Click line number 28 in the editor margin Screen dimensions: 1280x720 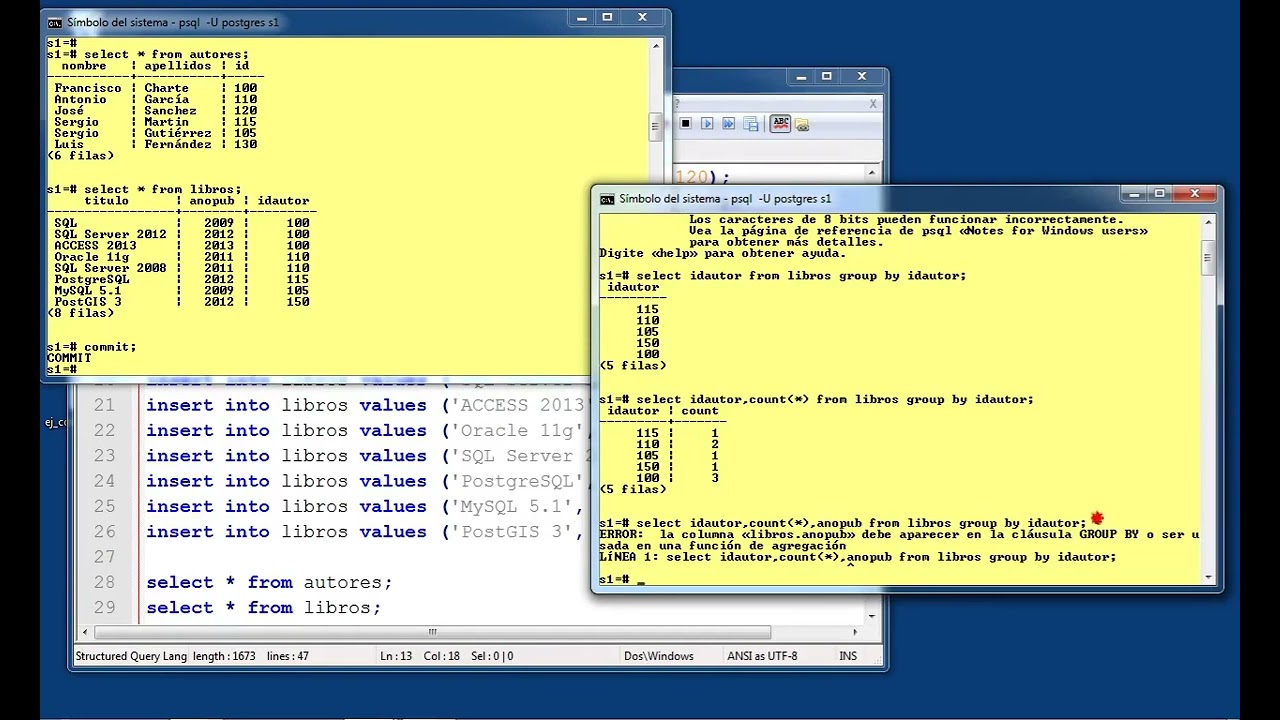pos(104,582)
